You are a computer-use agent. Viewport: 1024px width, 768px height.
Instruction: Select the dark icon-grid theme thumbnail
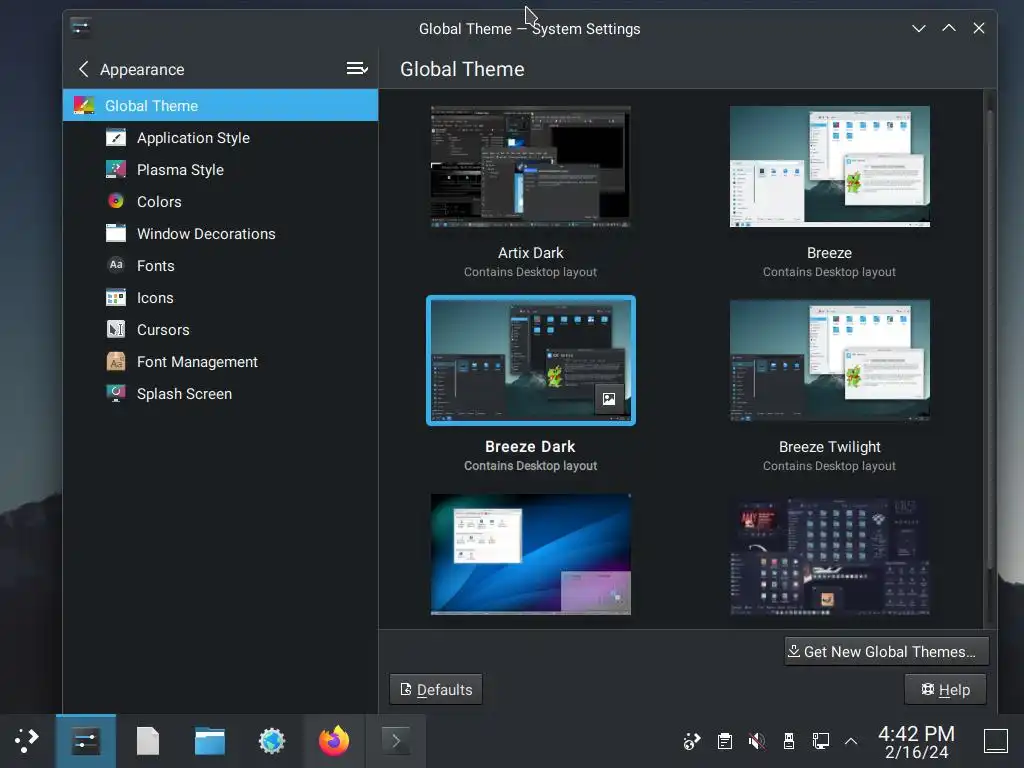tap(829, 554)
